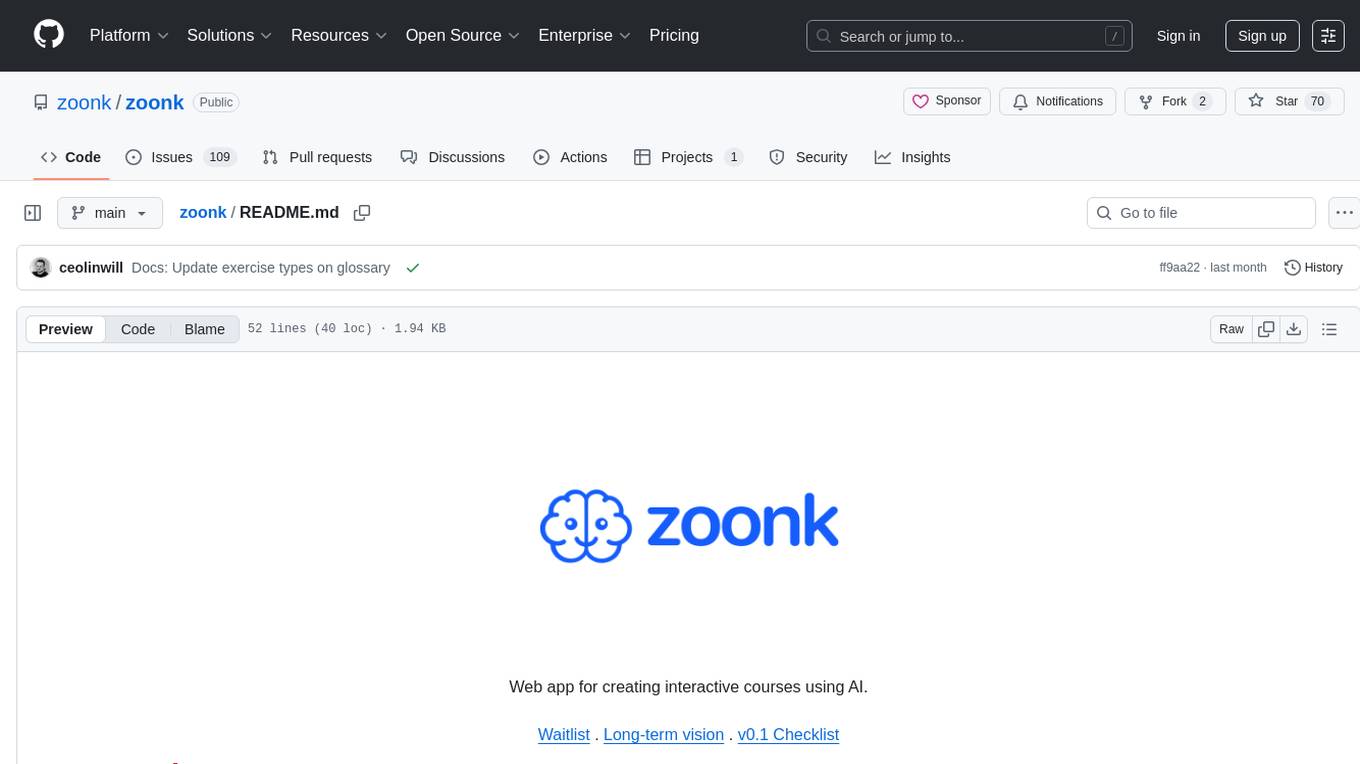
Task: Toggle the file tree side panel
Action: [x=33, y=213]
